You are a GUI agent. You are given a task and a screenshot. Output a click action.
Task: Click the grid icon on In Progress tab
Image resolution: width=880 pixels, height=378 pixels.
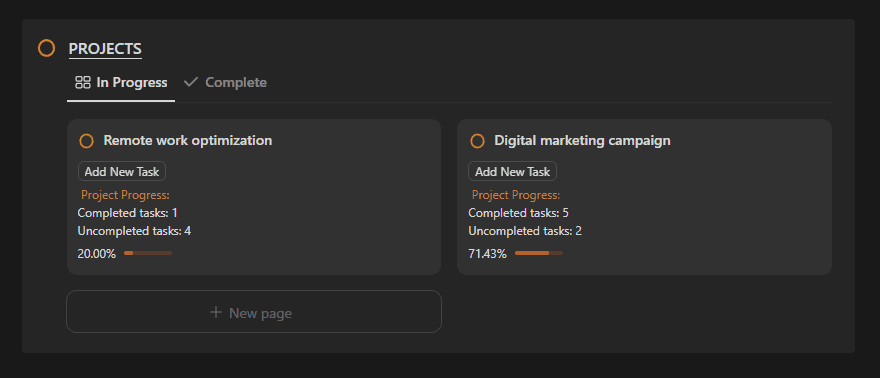point(82,82)
